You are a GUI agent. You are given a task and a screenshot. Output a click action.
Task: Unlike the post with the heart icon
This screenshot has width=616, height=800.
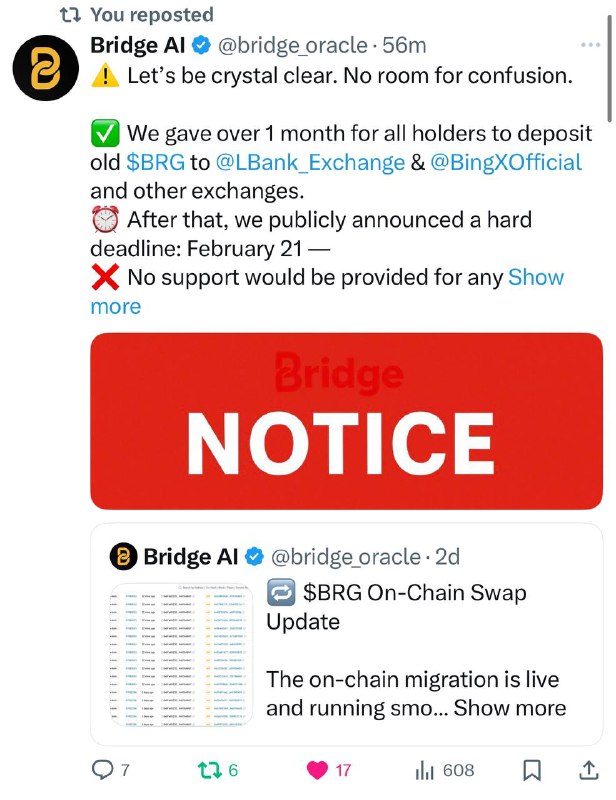(317, 770)
